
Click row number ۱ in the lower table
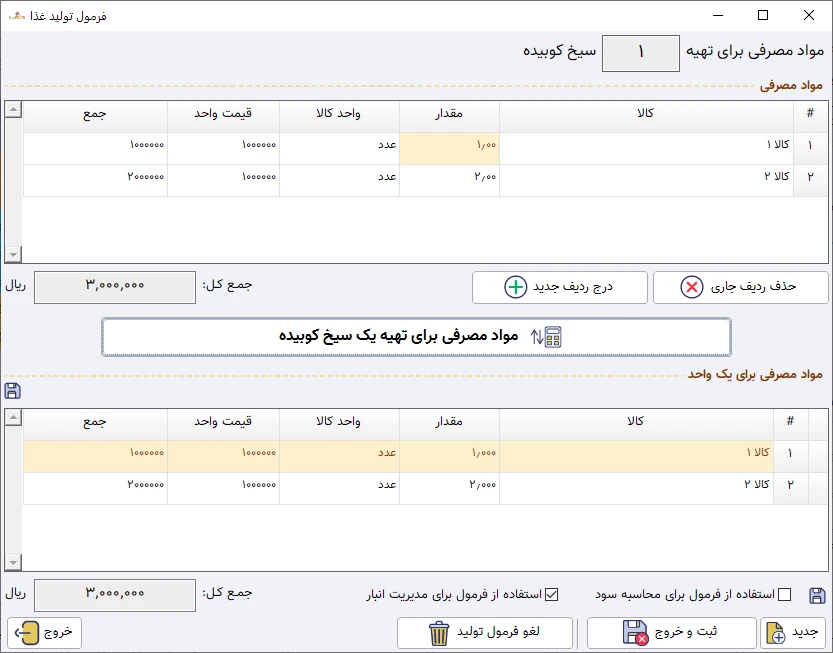click(790, 456)
